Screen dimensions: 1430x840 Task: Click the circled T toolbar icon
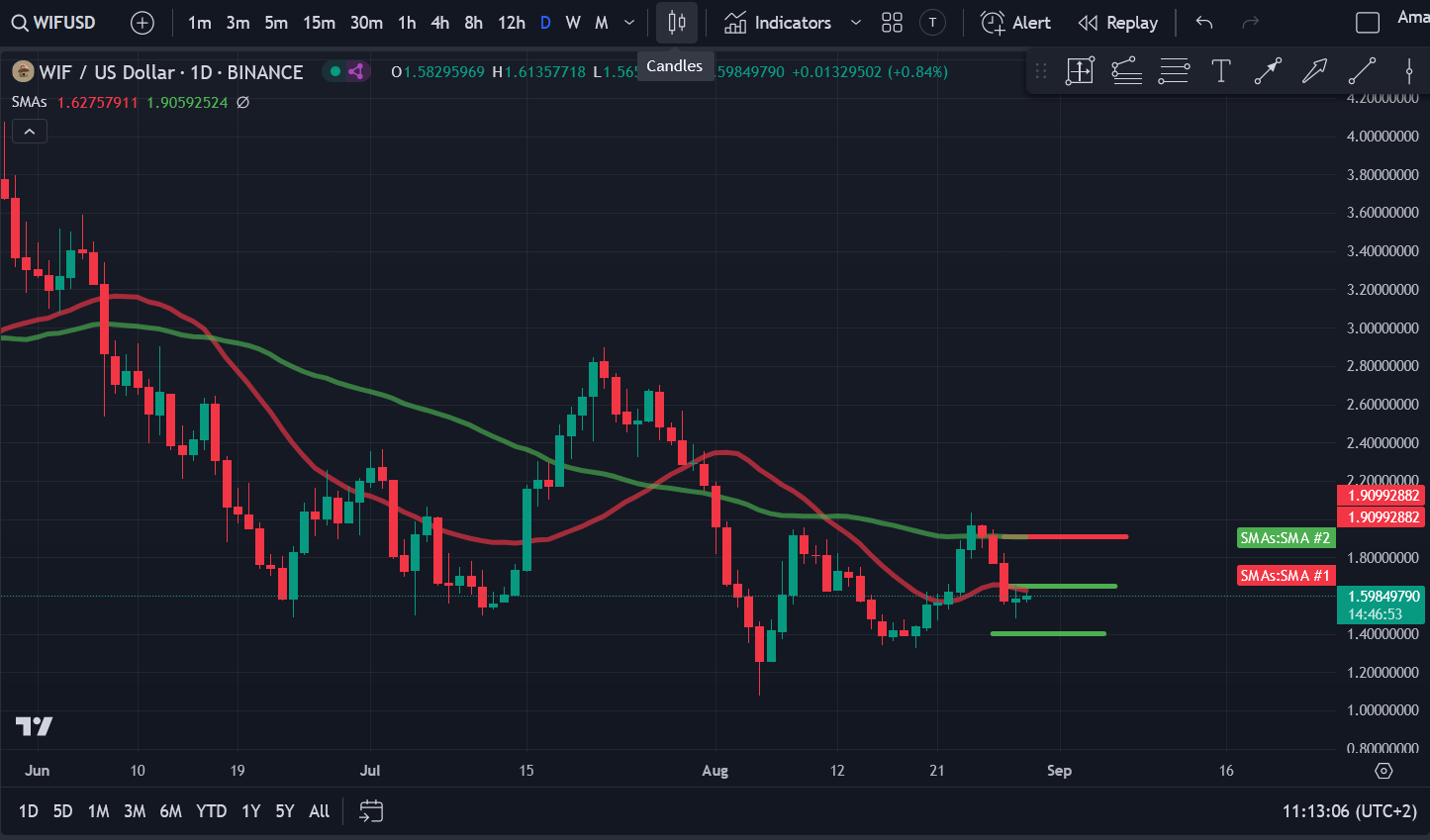tap(932, 23)
